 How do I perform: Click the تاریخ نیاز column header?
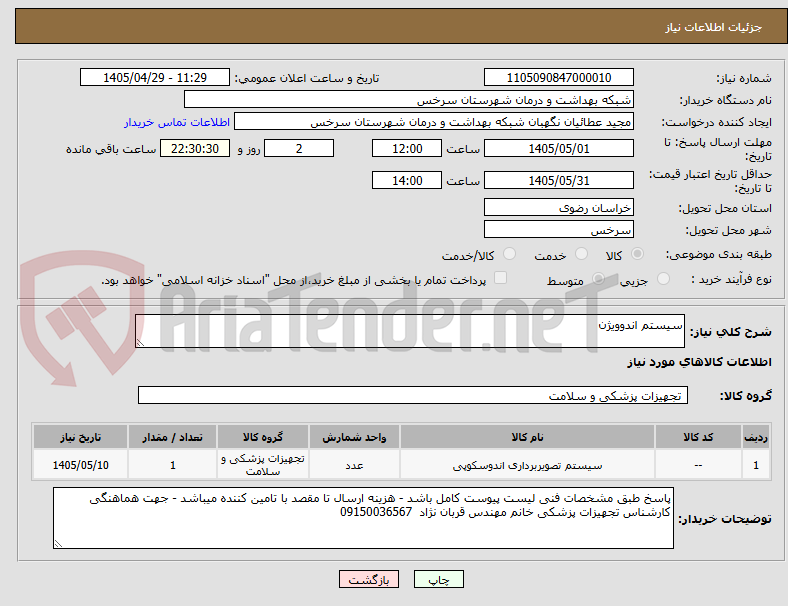coord(80,437)
